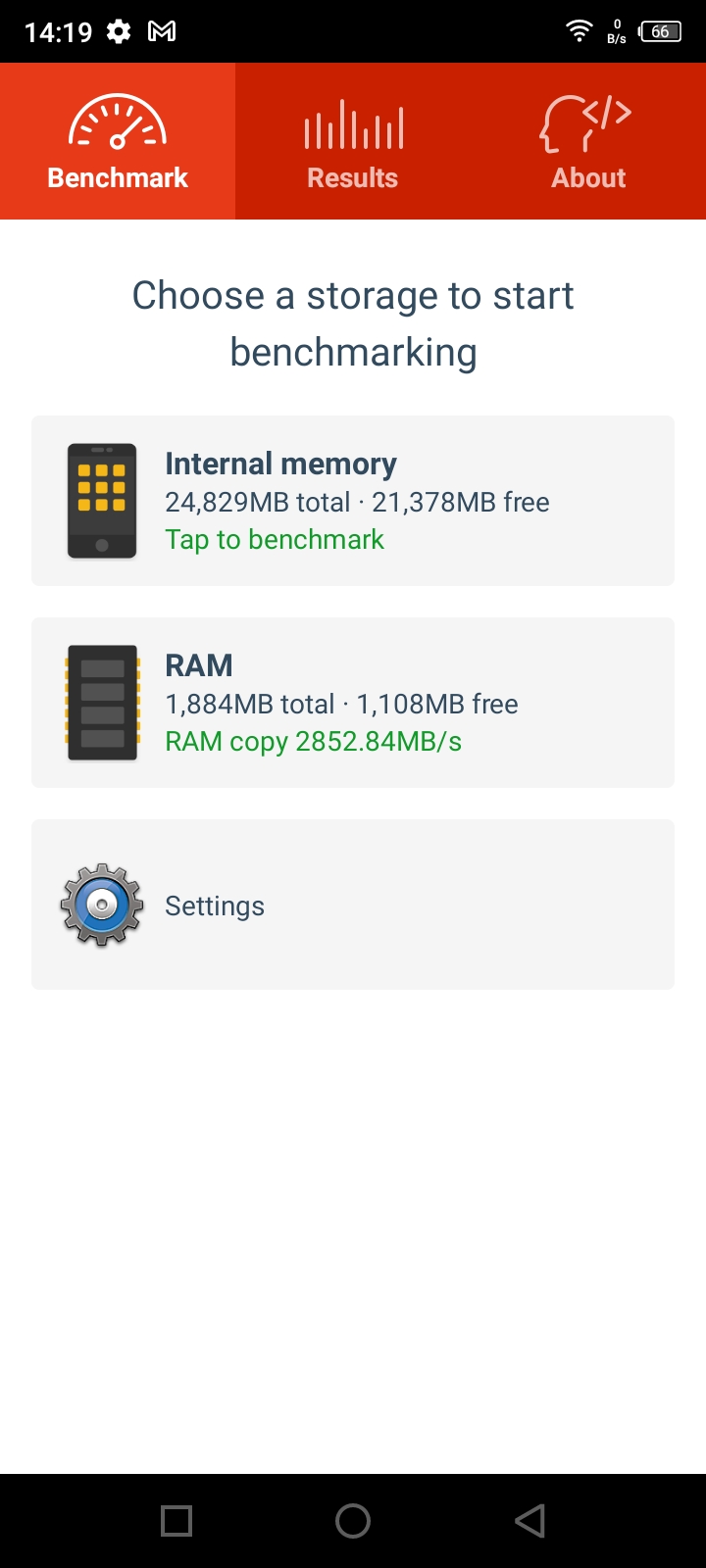
Task: Open recent apps with square button
Action: coord(176,1521)
